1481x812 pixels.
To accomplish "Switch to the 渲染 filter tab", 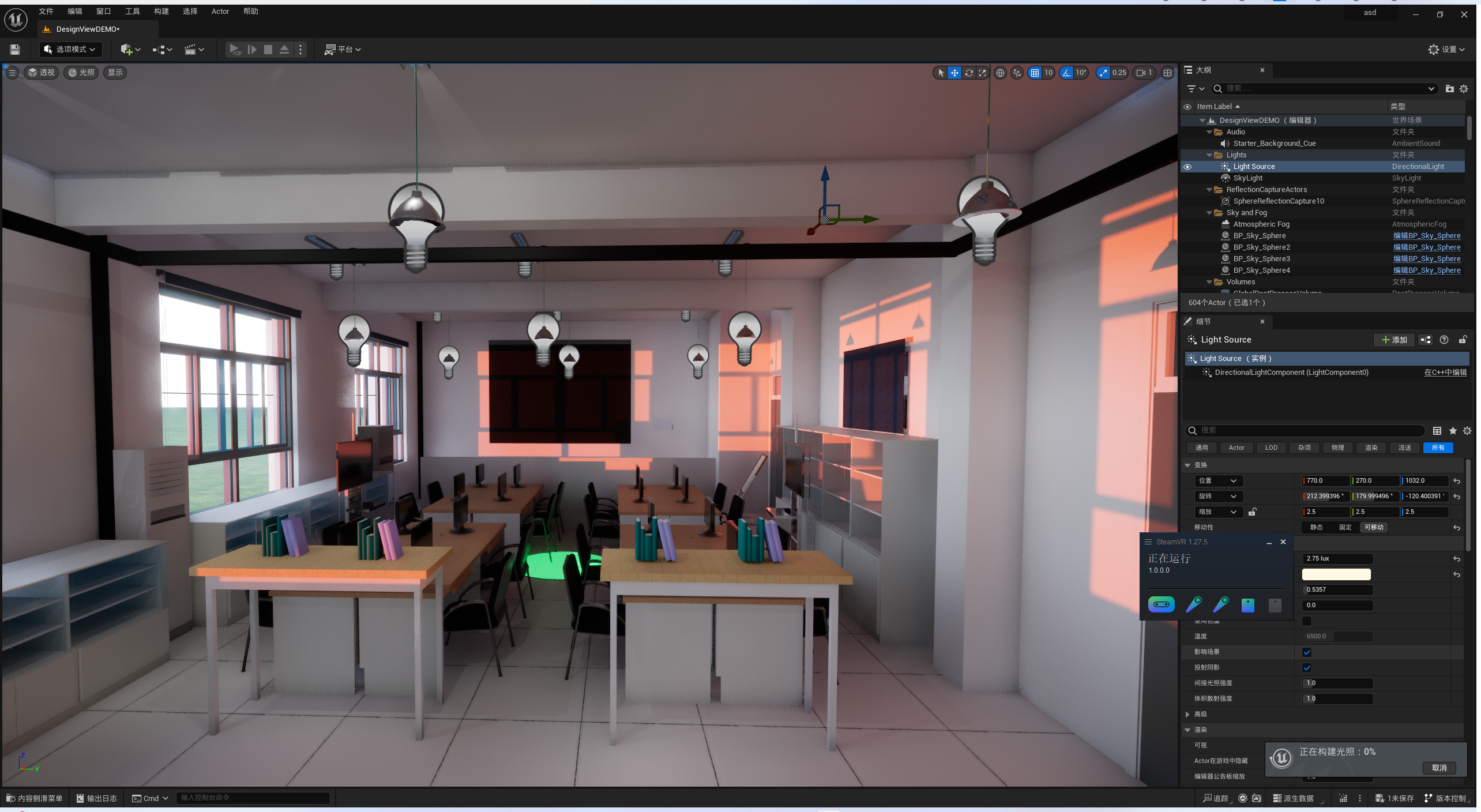I will tap(1371, 448).
